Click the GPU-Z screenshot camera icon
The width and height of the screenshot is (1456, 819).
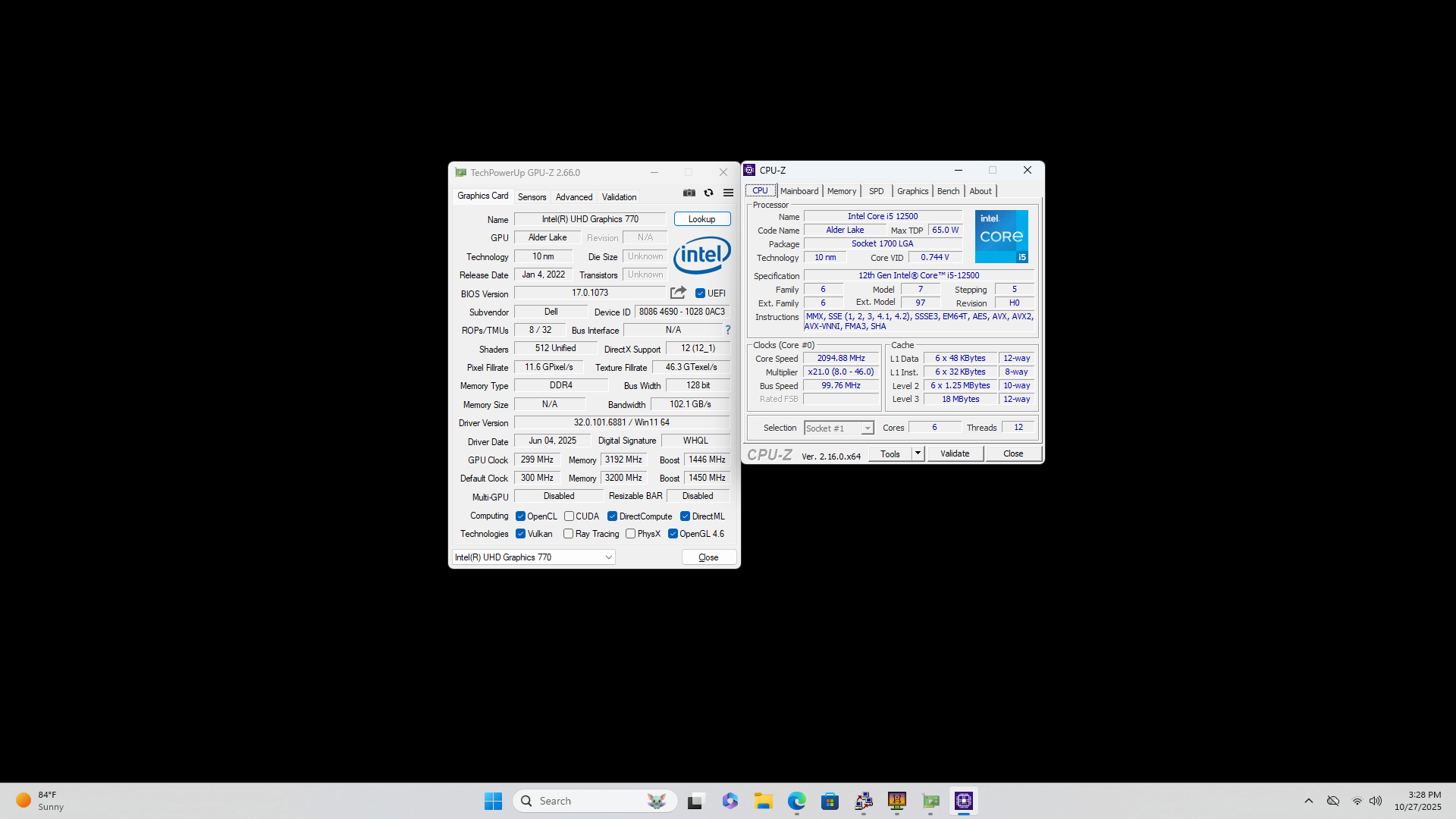click(689, 193)
